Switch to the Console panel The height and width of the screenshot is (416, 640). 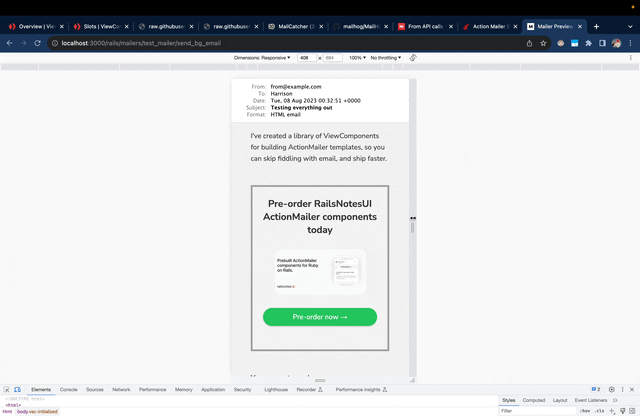click(69, 389)
